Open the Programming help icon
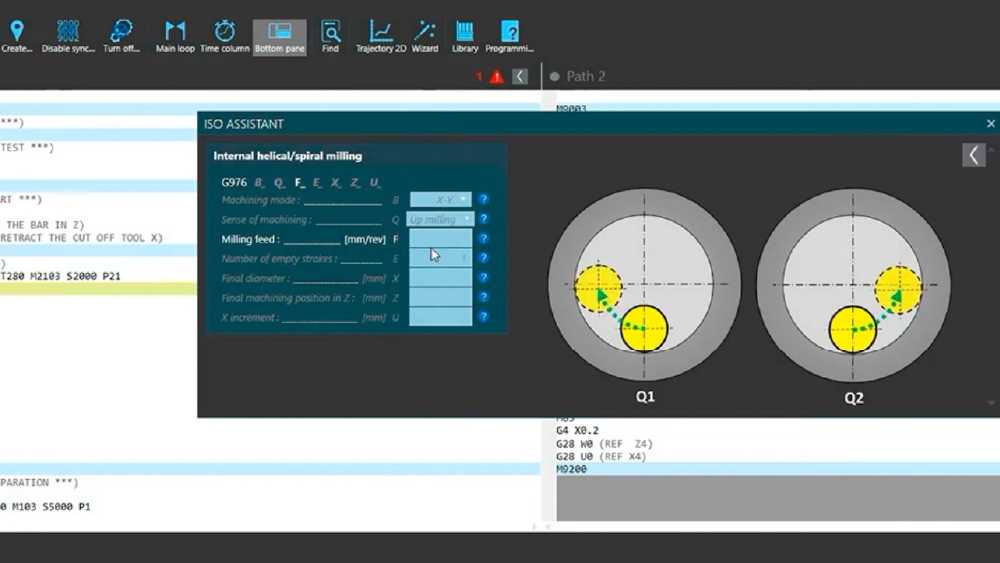Image resolution: width=1000 pixels, height=563 pixels. tap(509, 35)
